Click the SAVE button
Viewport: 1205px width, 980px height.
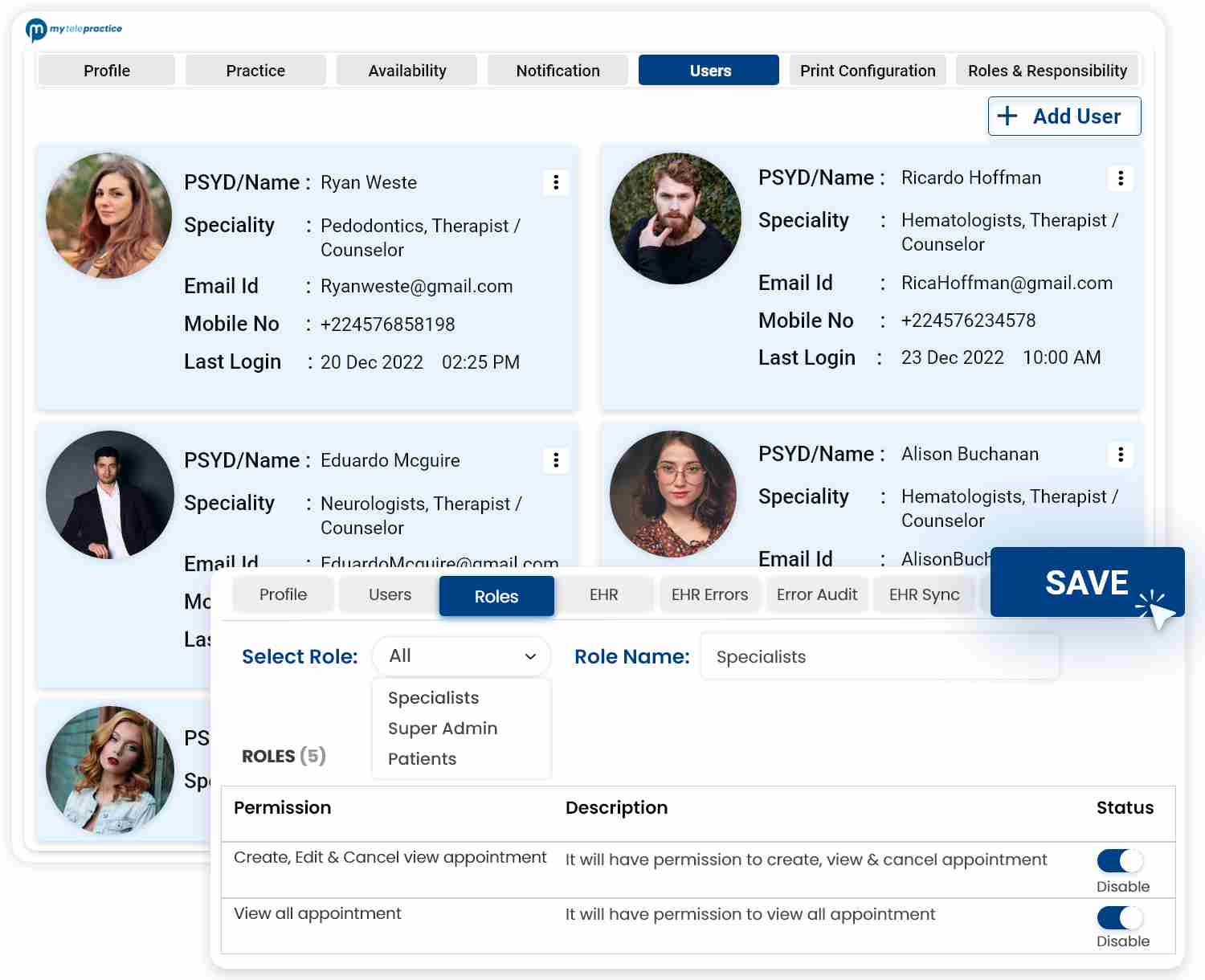tap(1086, 583)
